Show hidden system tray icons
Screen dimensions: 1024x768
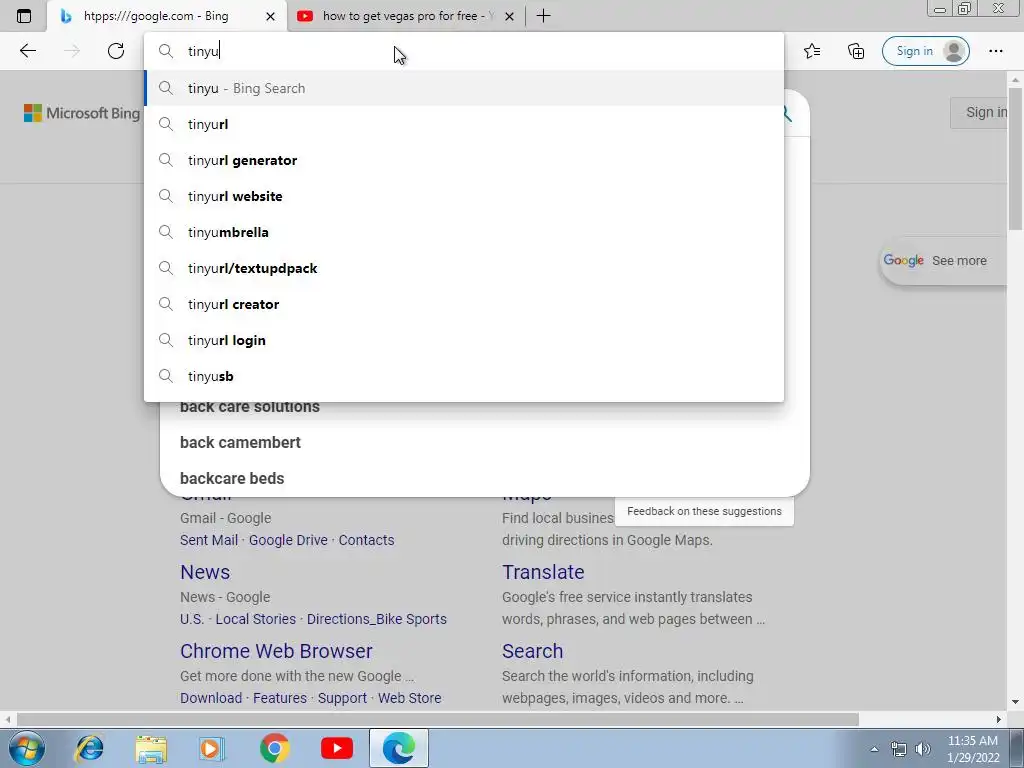874,749
